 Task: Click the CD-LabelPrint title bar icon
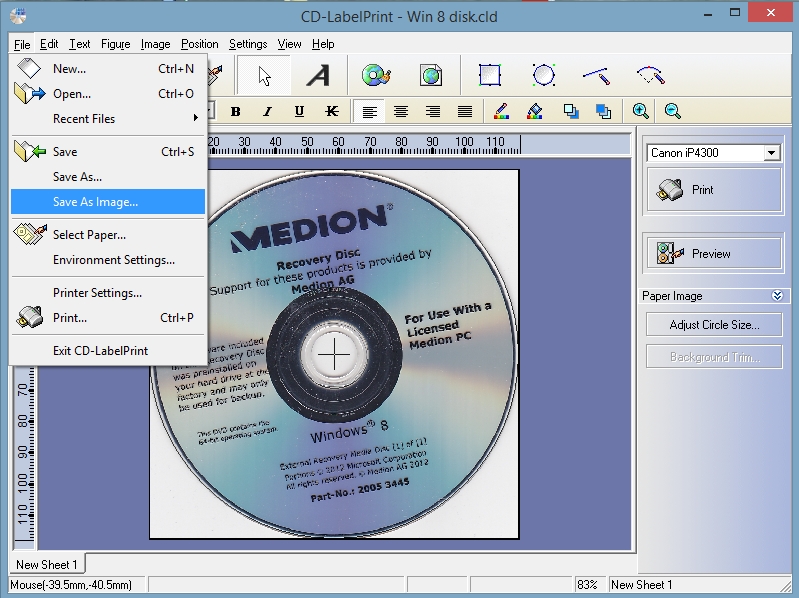pyautogui.click(x=18, y=16)
